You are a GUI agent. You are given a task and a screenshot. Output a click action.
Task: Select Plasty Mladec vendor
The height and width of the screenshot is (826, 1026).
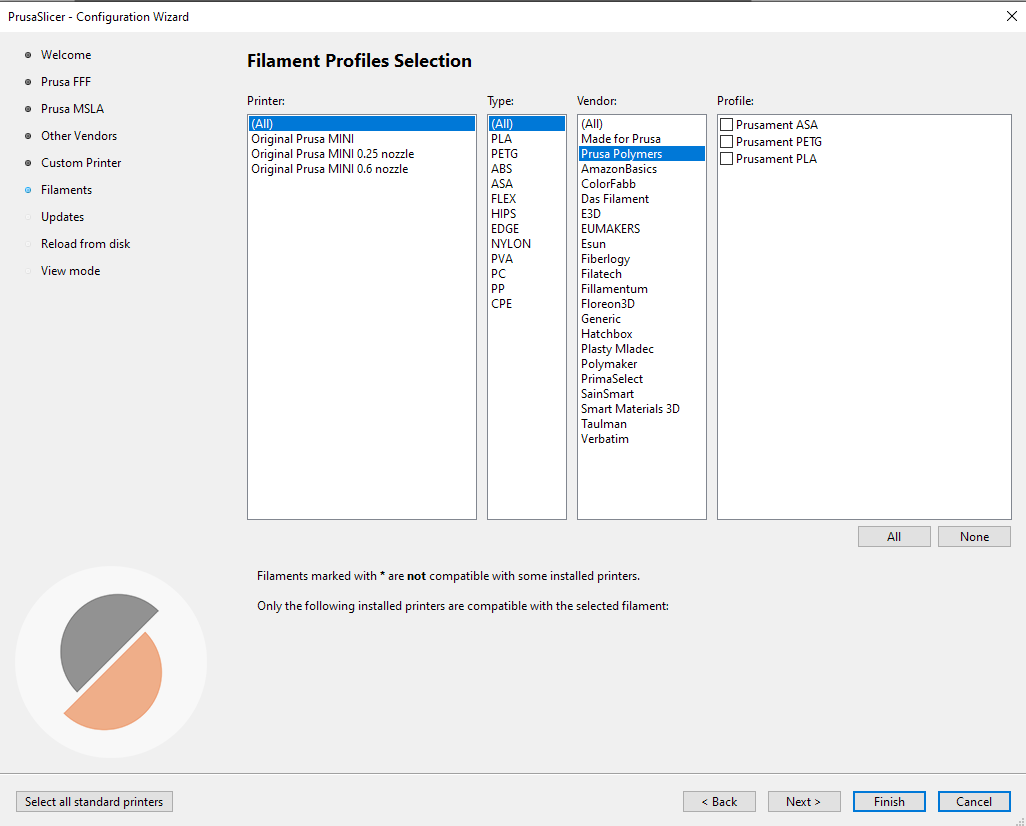[642, 349]
